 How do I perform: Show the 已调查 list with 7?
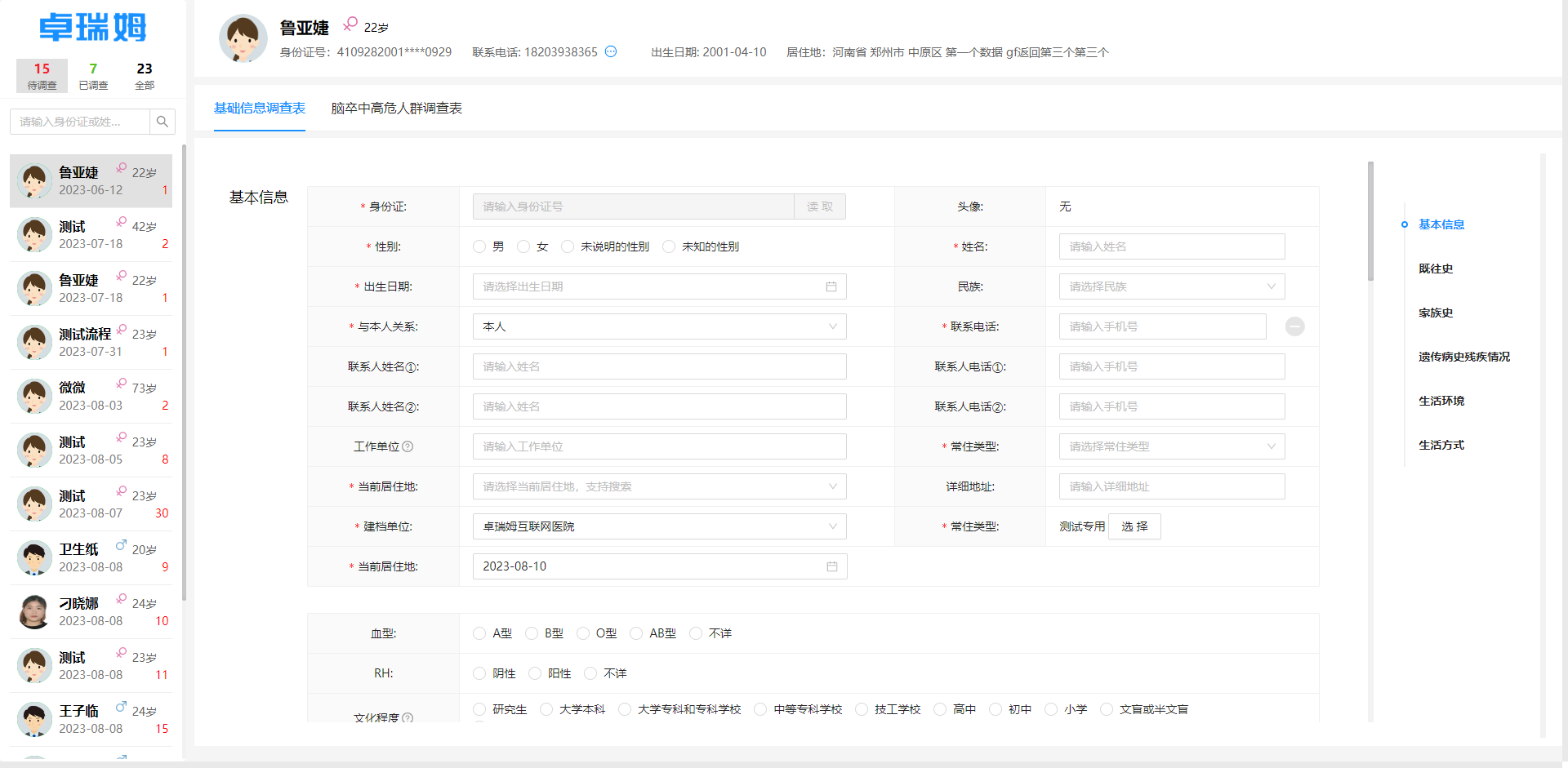tap(93, 76)
